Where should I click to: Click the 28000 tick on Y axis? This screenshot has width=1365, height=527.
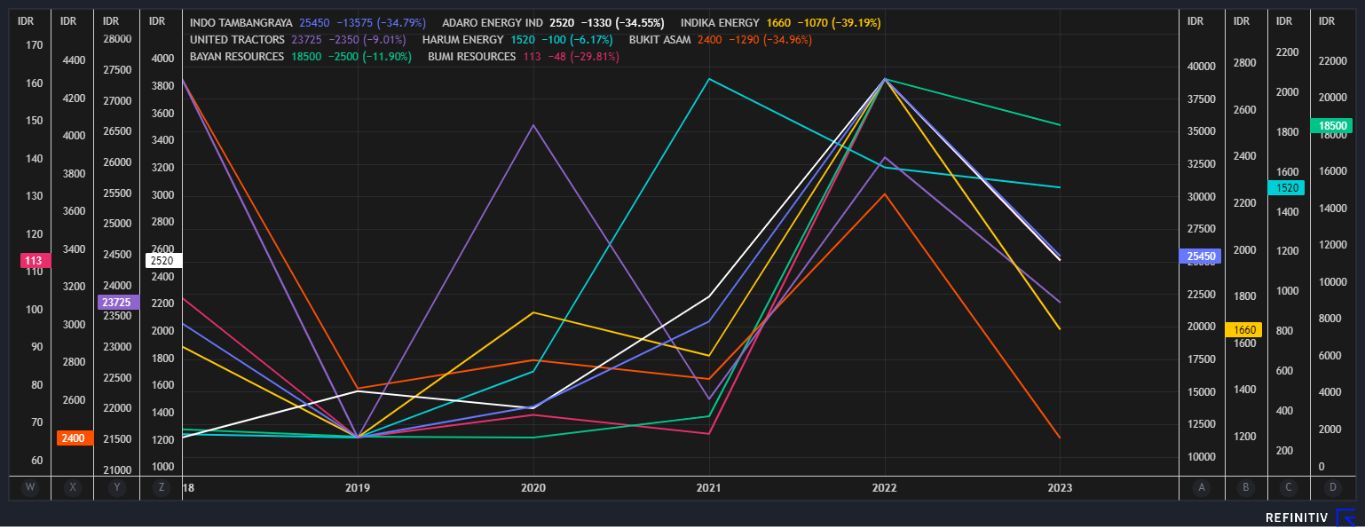click(x=117, y=39)
